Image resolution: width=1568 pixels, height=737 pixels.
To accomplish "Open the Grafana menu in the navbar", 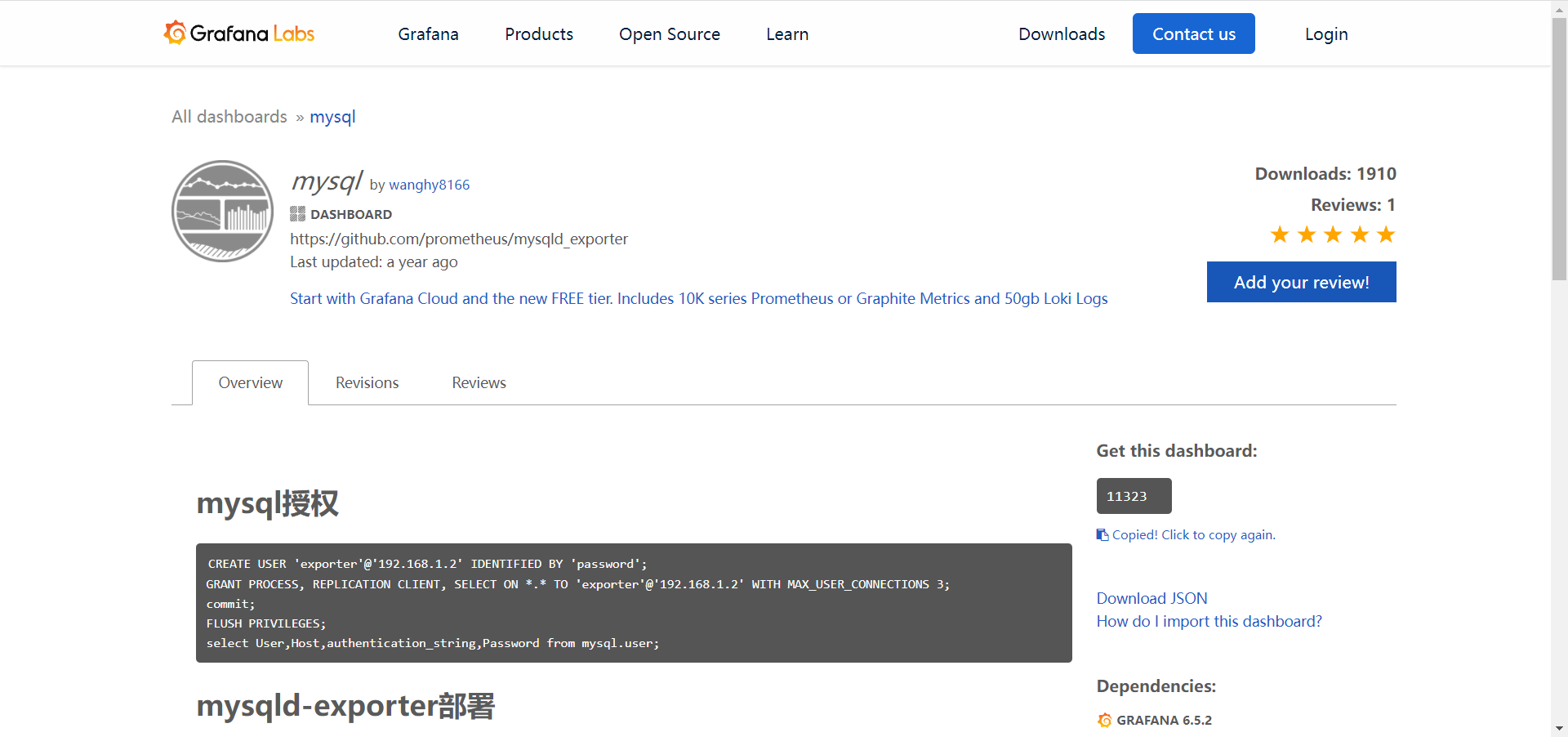I will coord(429,34).
